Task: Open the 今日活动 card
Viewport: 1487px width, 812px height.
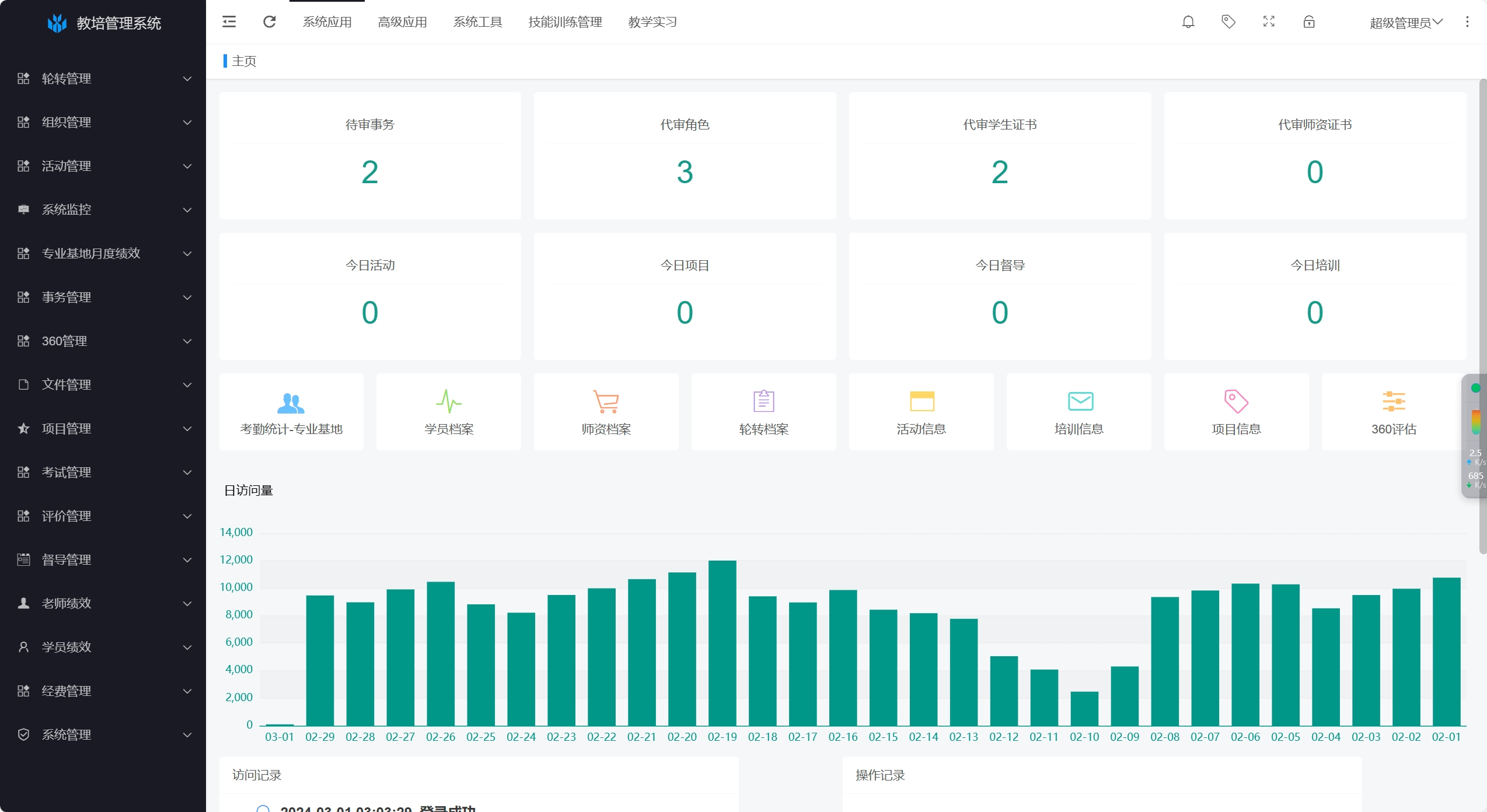Action: point(370,296)
